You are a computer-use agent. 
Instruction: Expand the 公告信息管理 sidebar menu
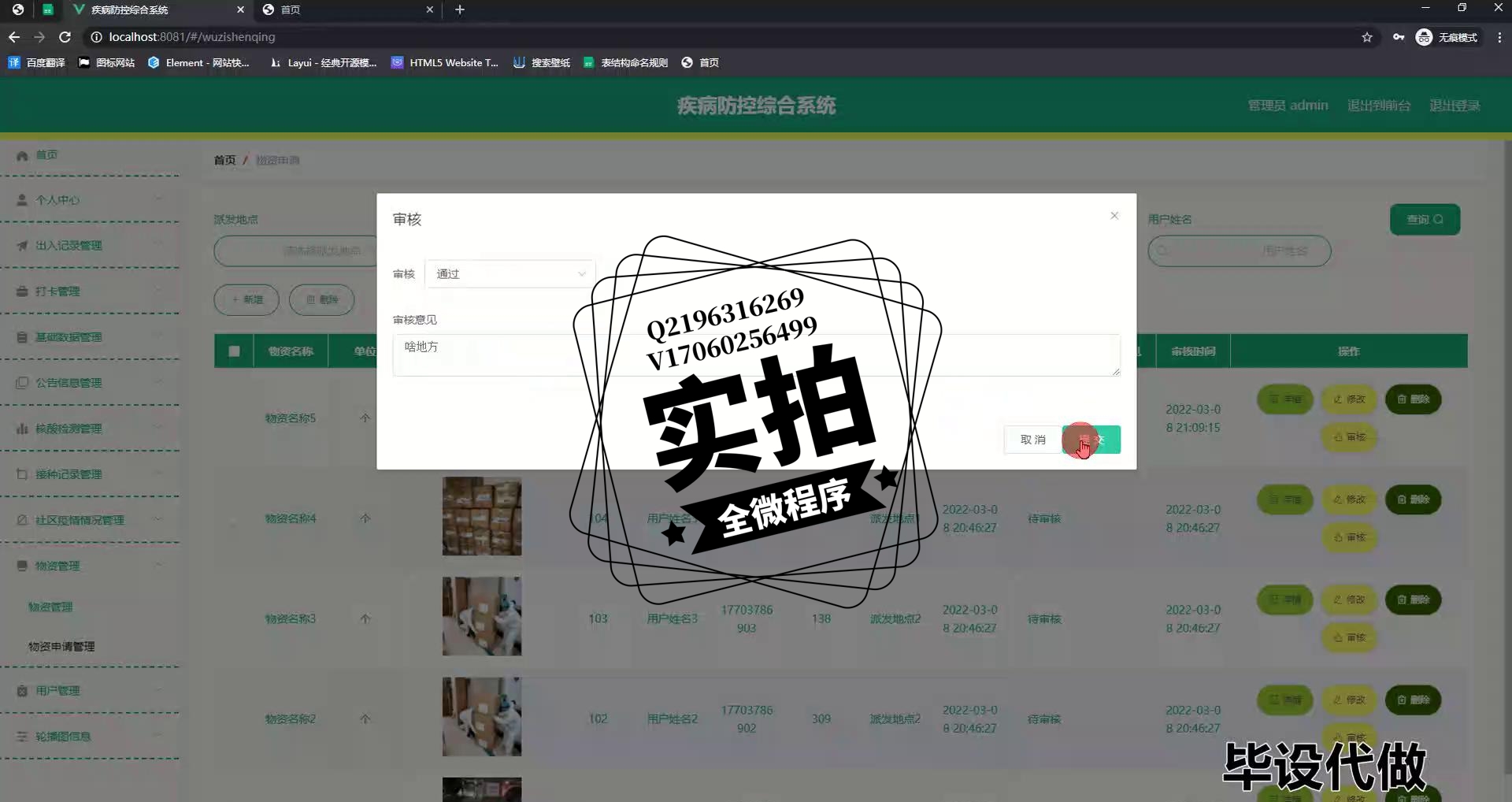(90, 383)
